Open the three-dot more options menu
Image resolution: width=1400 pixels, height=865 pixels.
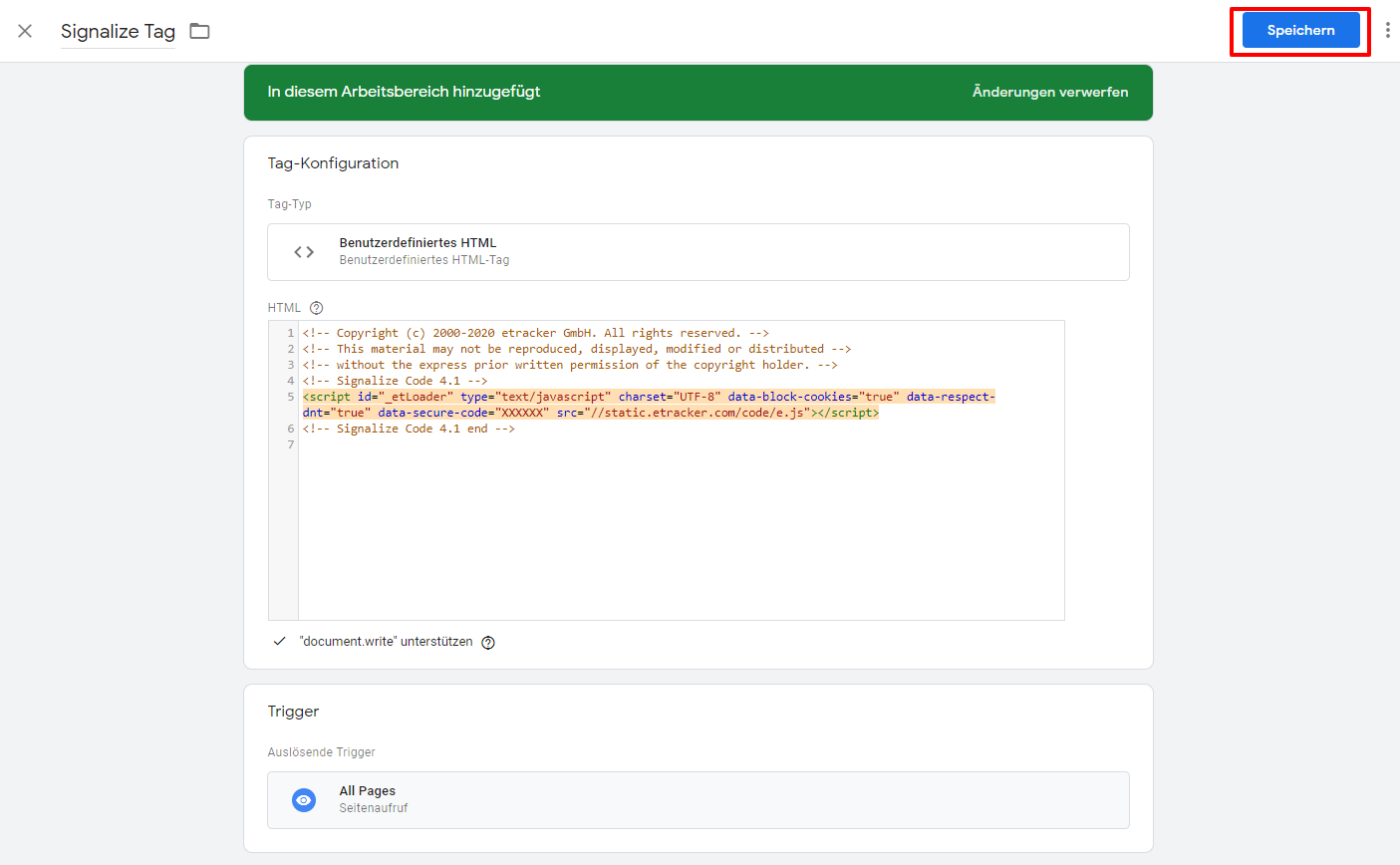(x=1387, y=31)
